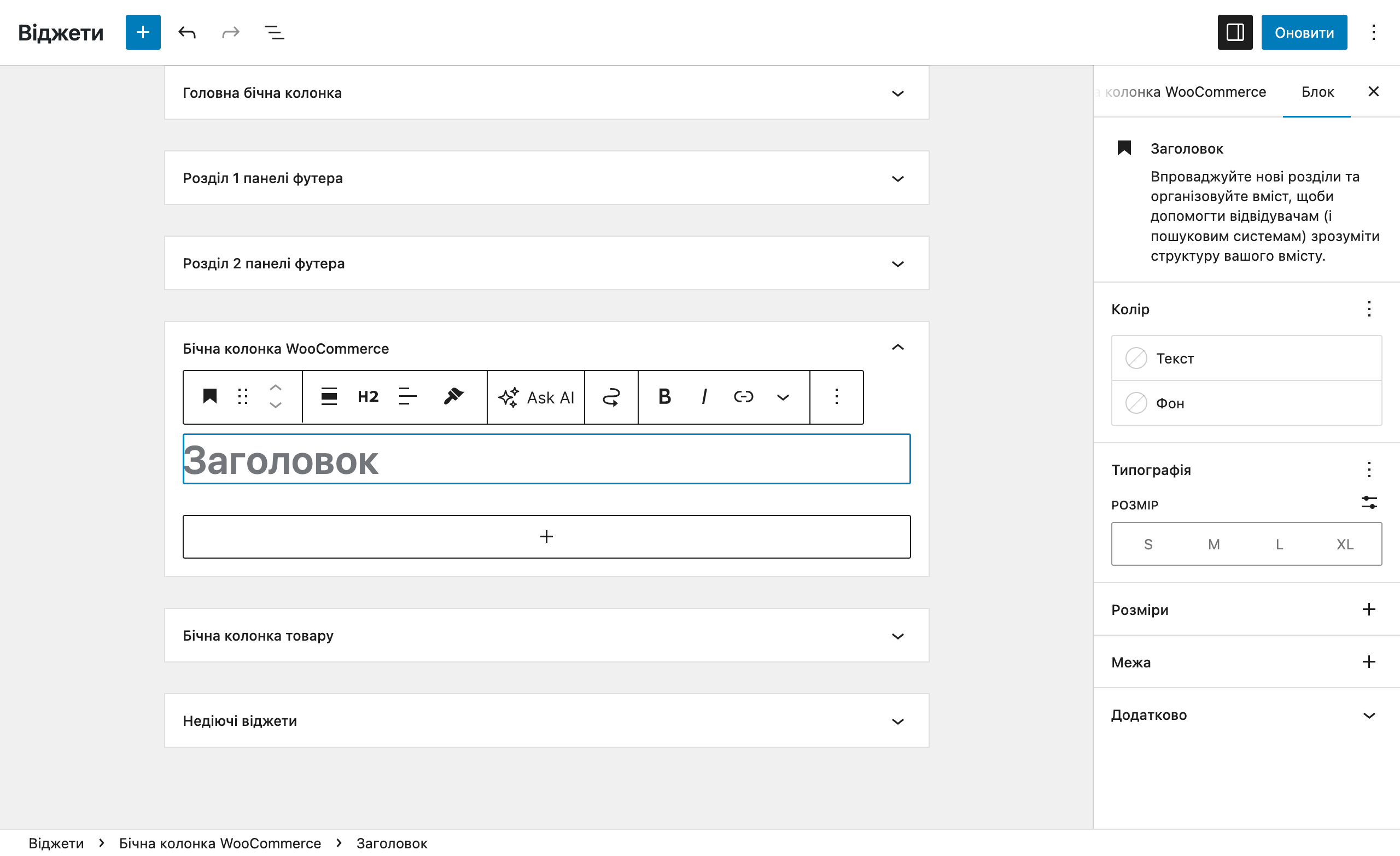The height and width of the screenshot is (856, 1400).
Task: Open Типографія panel options menu
Action: tap(1369, 470)
